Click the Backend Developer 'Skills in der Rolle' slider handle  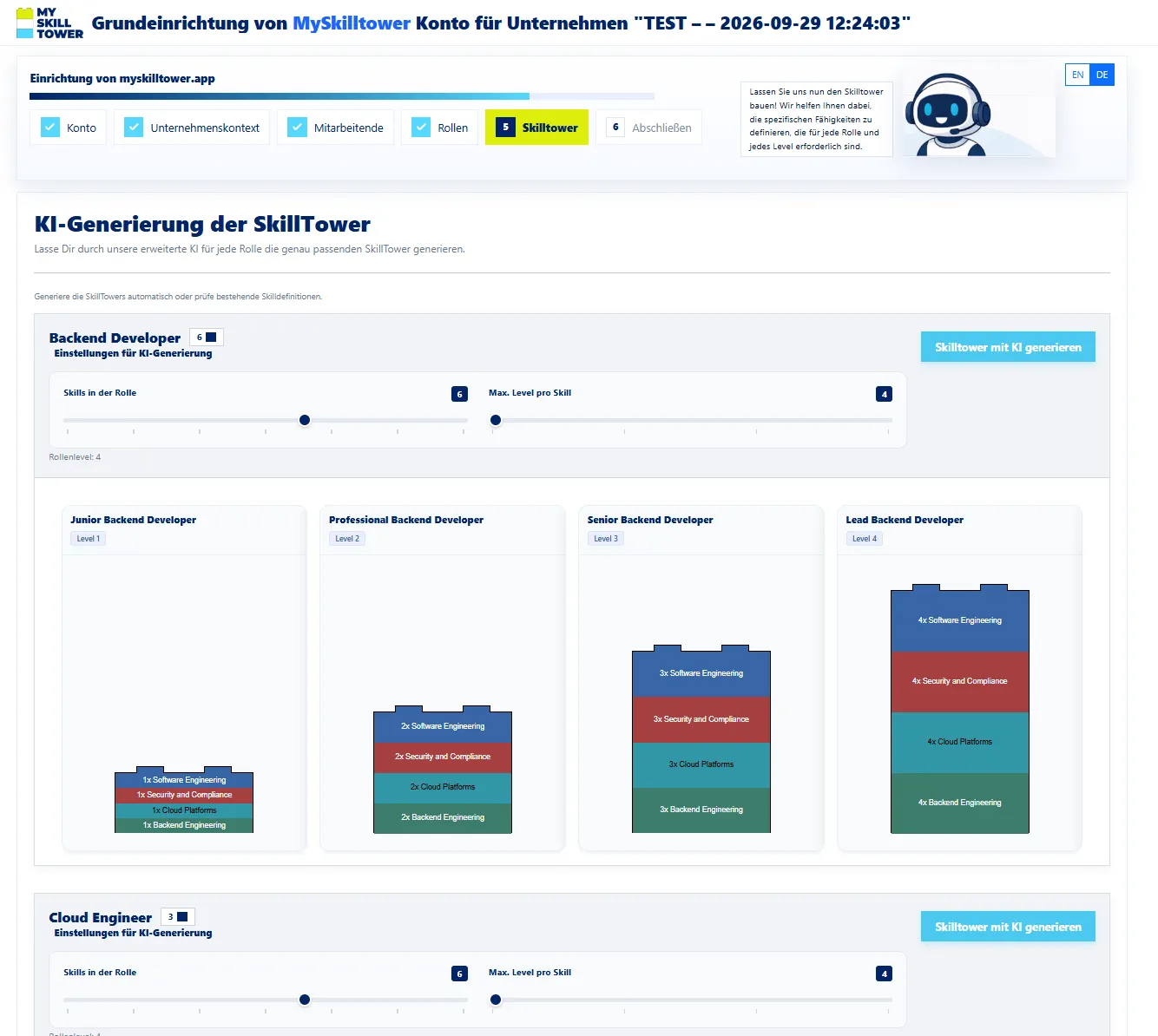point(305,420)
